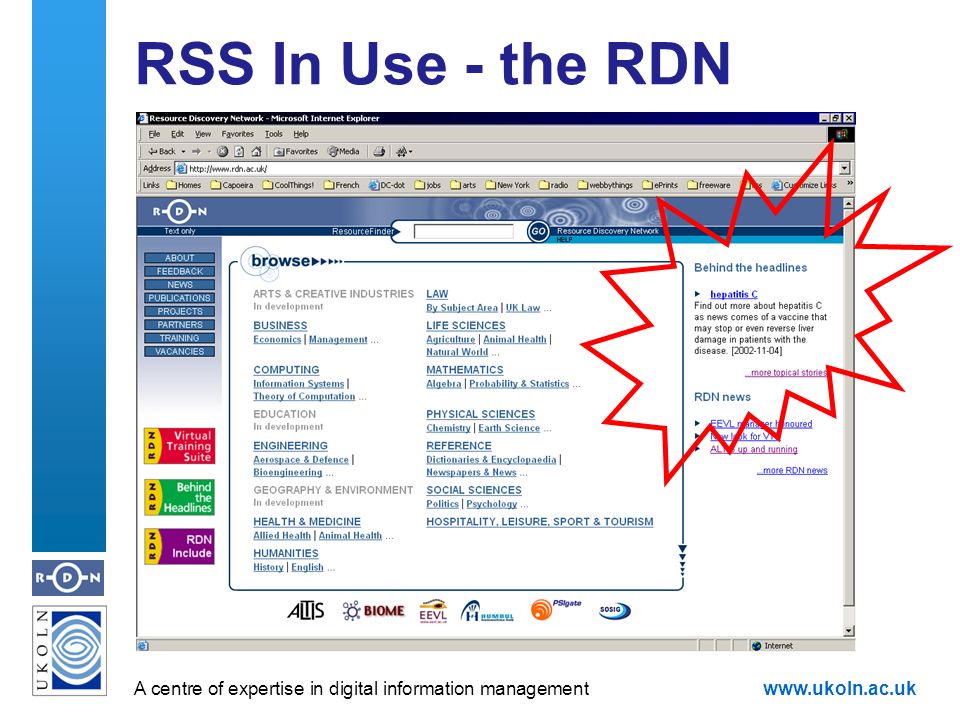Click the Forward arrow toolbar button
Viewport: 960px width, 720px height.
tap(197, 151)
